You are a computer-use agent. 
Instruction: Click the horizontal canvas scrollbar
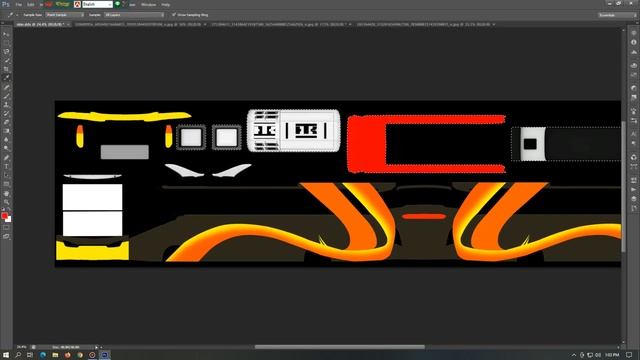(x=340, y=347)
